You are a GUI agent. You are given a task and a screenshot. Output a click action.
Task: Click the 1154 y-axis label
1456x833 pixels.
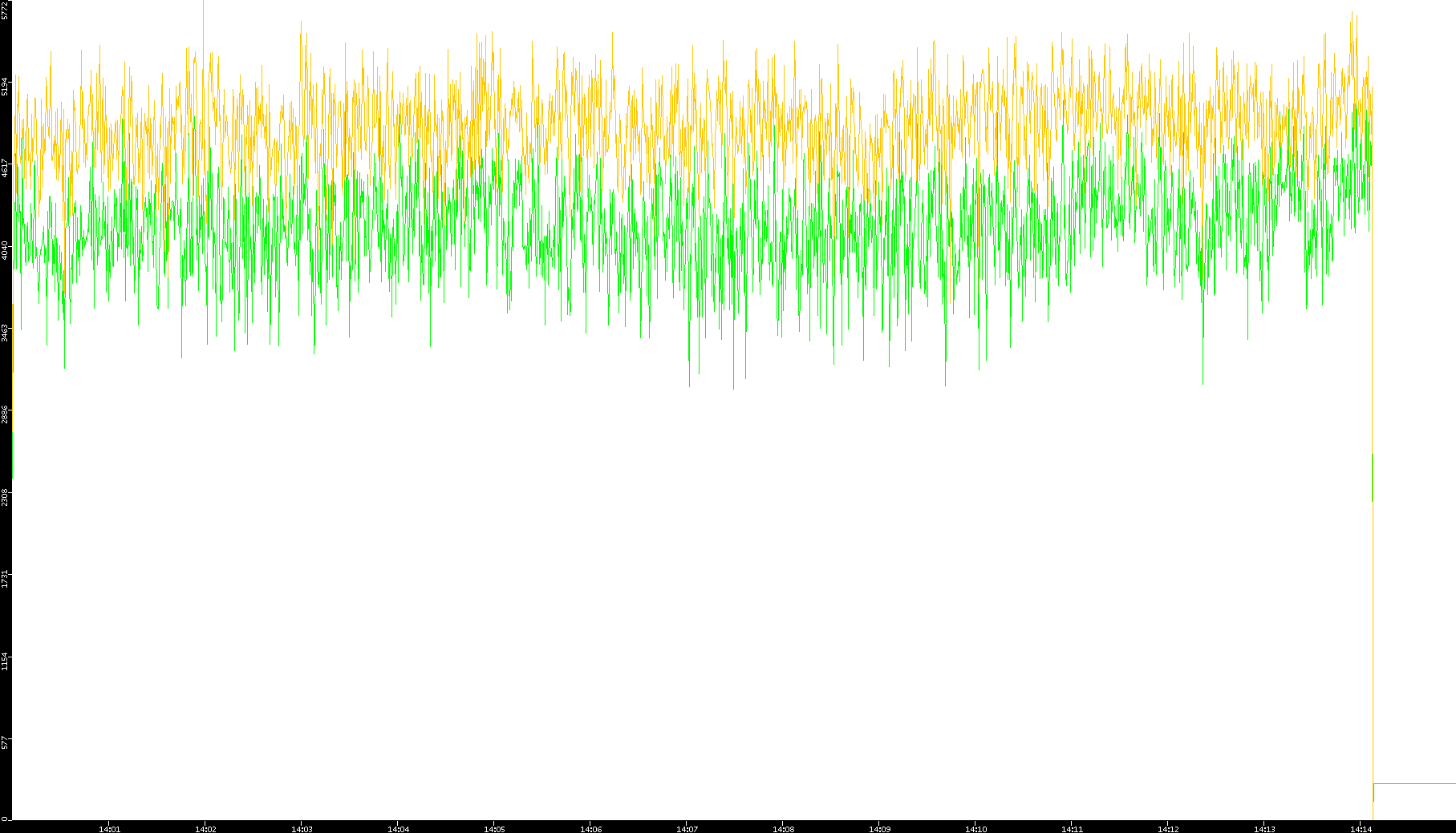tap(5, 661)
